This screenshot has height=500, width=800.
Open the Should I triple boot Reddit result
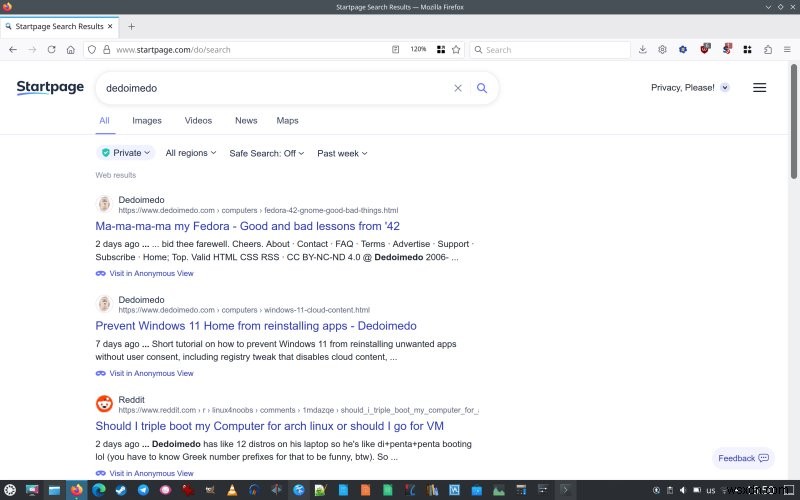(269, 426)
